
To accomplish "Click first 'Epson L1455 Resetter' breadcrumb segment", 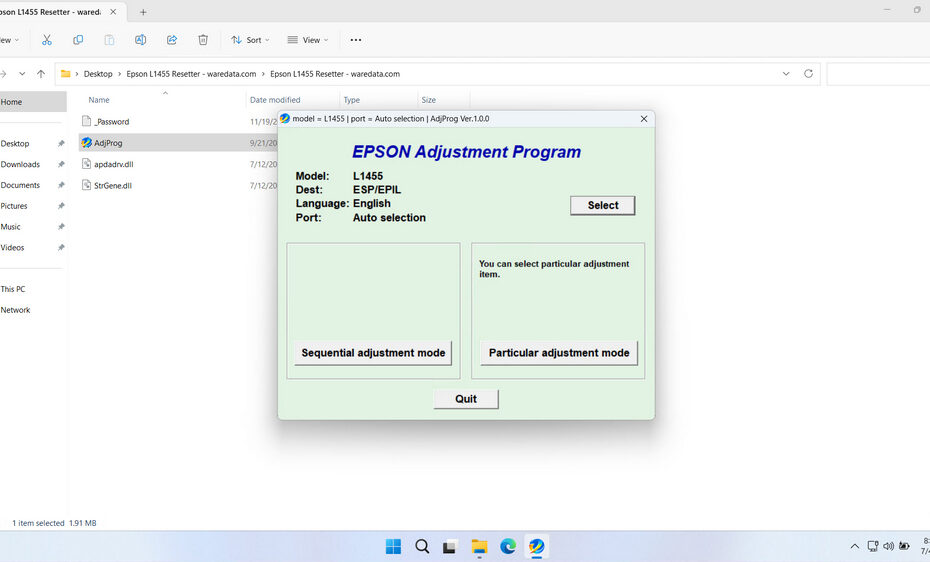I will click(x=191, y=74).
